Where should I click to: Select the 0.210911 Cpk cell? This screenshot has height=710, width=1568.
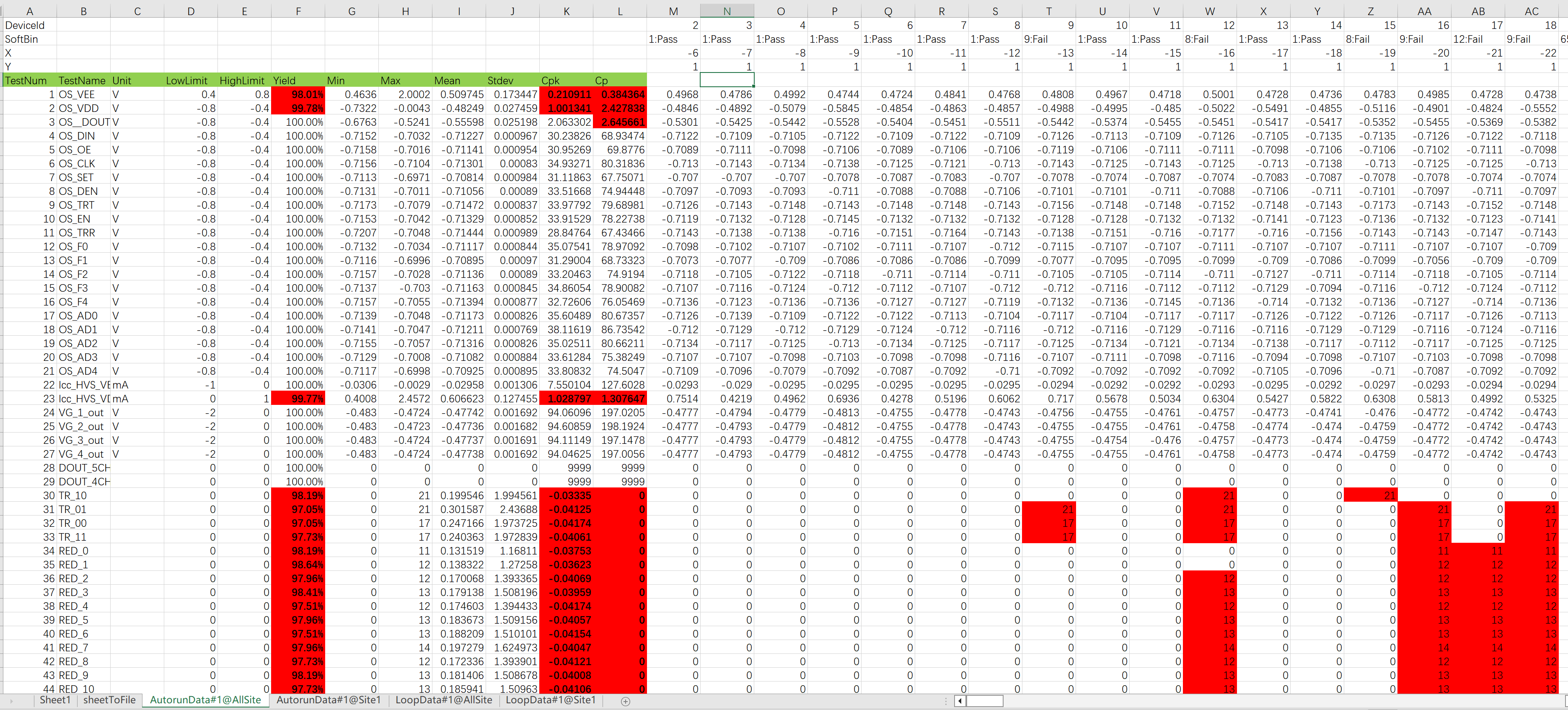566,94
